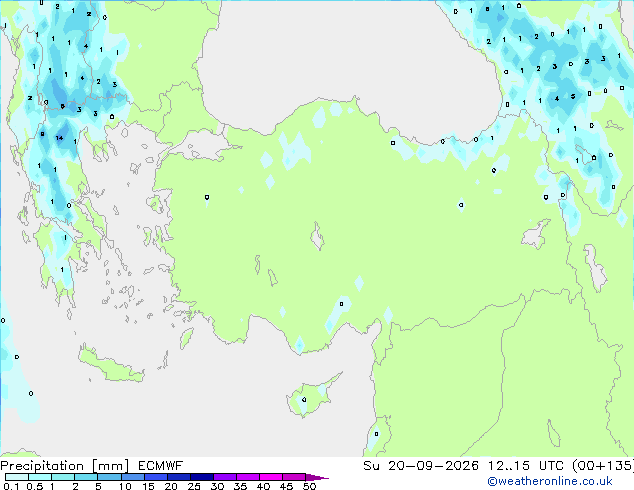
Task: Pick the darkest navy 25–30 mm legend swatch
Action: click(x=202, y=477)
